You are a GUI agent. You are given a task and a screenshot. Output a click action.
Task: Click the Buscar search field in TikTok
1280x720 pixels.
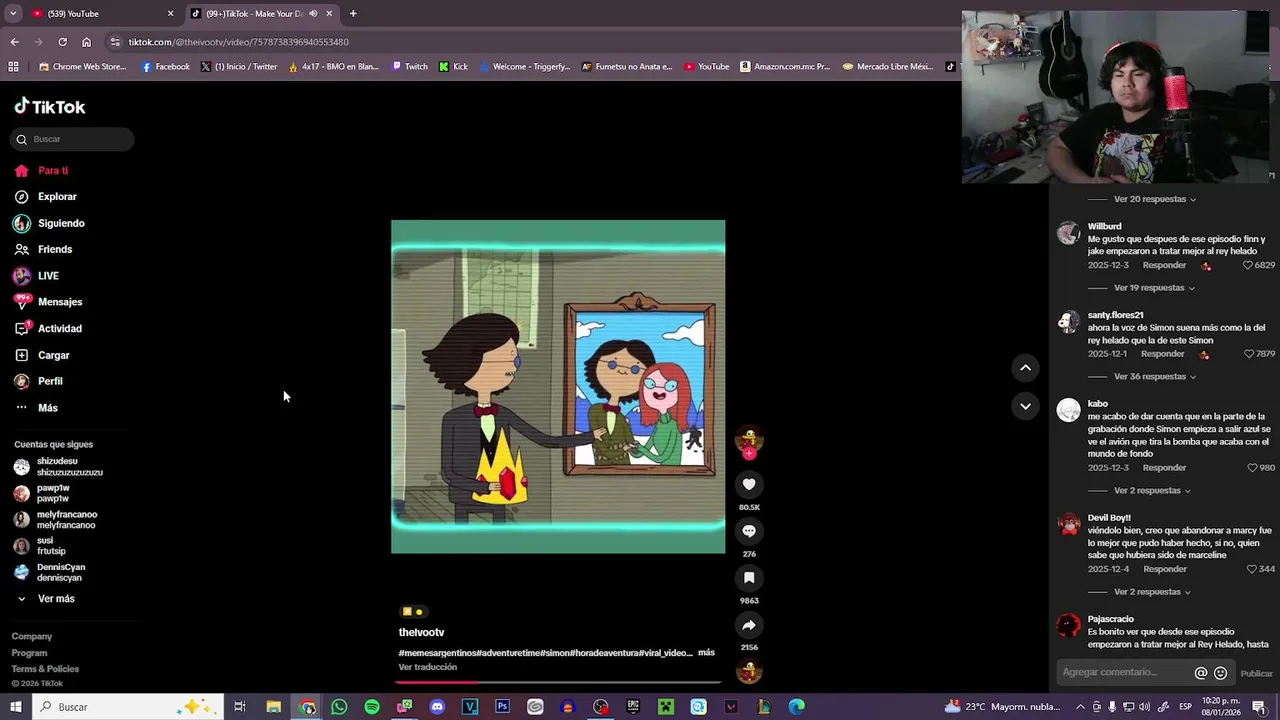point(73,139)
